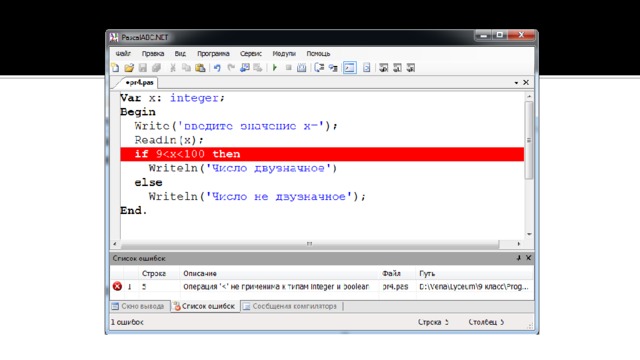
Task: Close the error list panel
Action: pos(528,258)
